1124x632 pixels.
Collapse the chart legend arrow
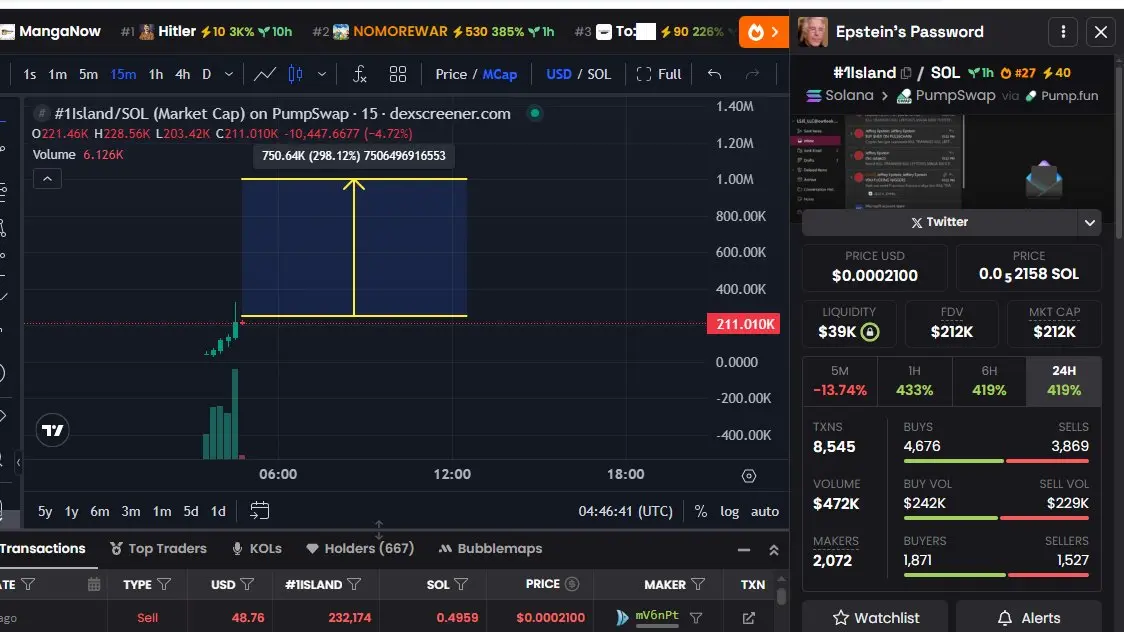pos(47,178)
